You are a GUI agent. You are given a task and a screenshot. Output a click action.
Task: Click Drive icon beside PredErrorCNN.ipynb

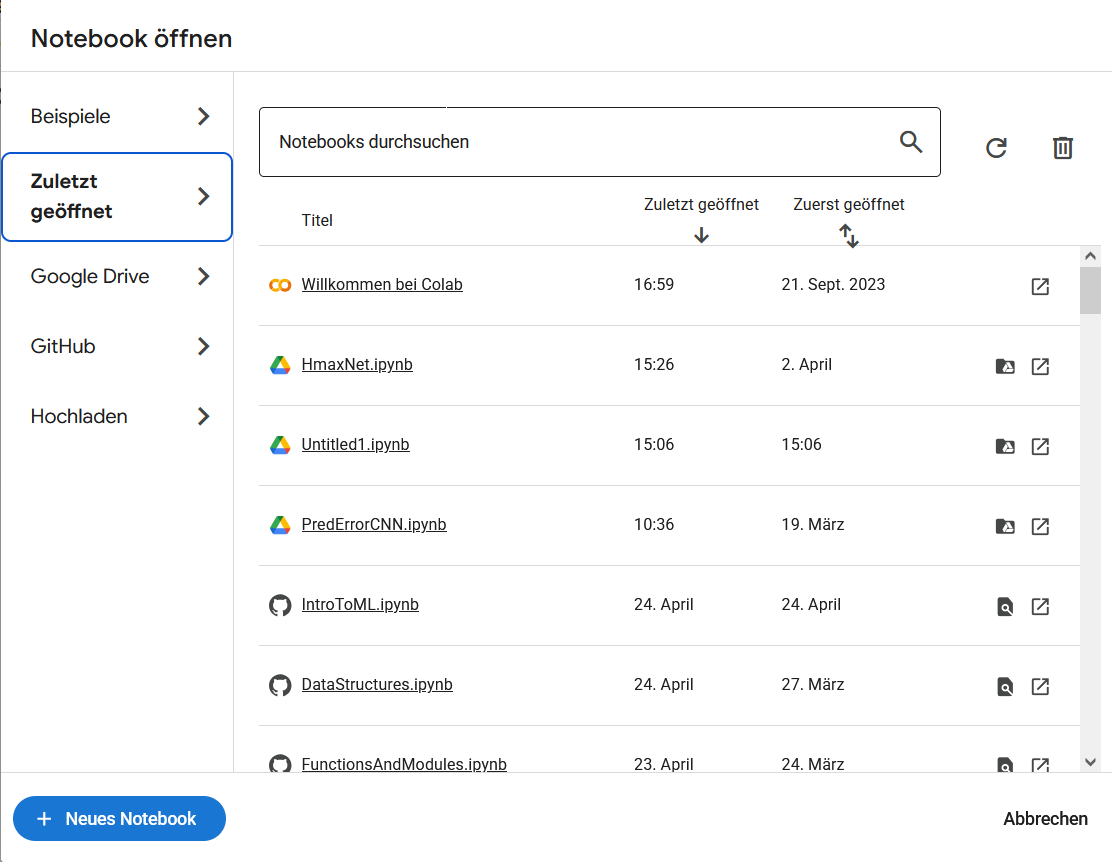coord(280,525)
